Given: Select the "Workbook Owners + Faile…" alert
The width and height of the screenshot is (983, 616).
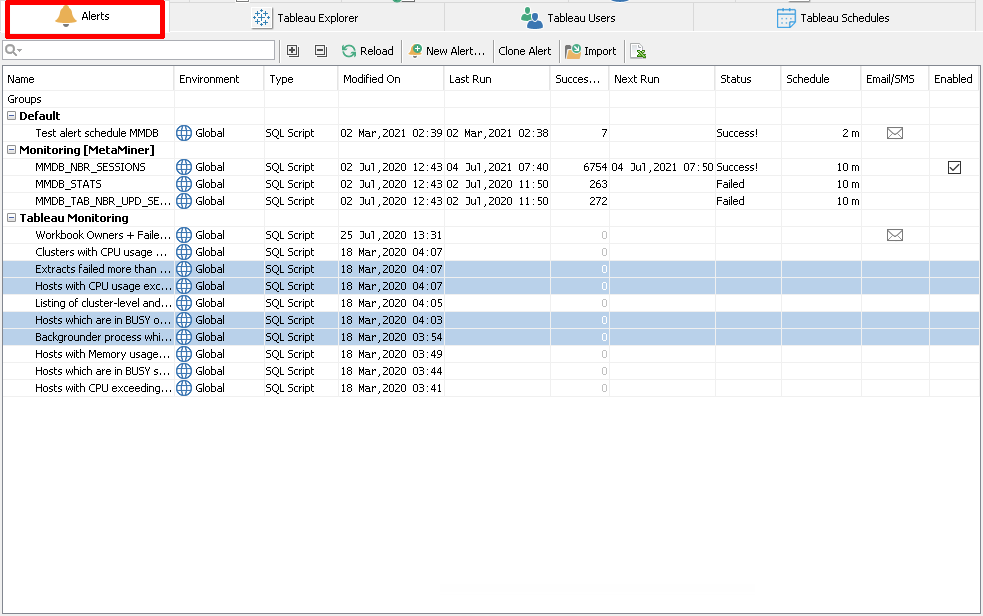Looking at the screenshot, I should (103, 235).
